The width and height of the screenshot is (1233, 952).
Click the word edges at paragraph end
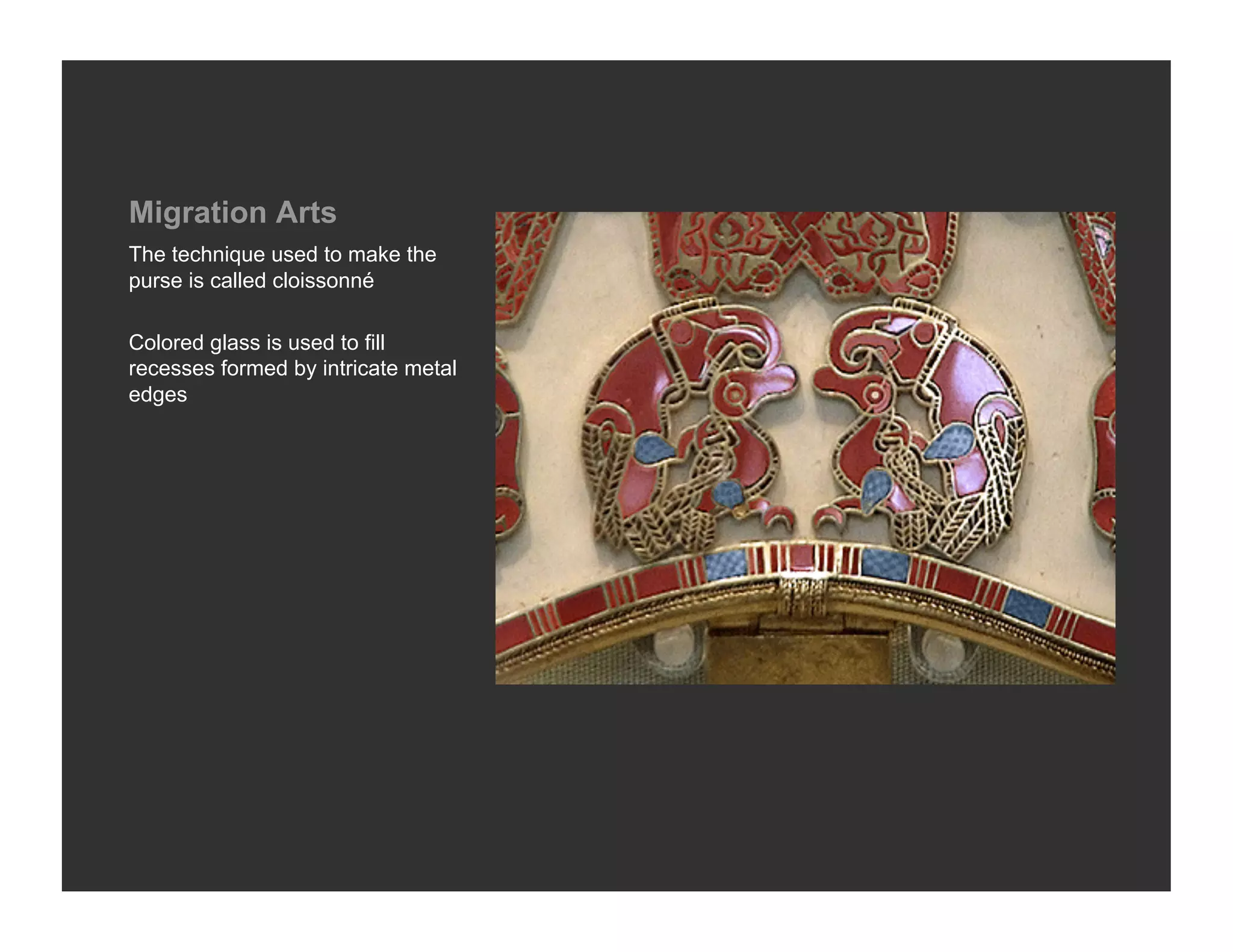(158, 395)
